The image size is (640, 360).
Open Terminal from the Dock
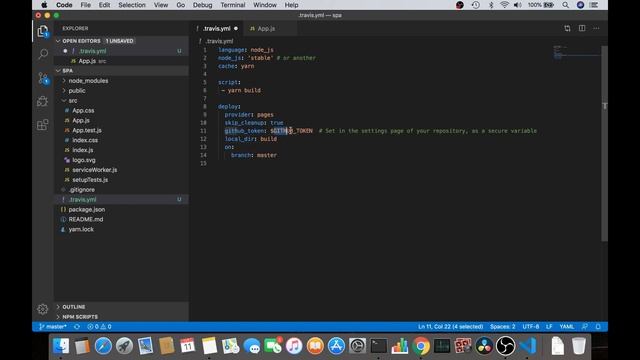pos(378,346)
